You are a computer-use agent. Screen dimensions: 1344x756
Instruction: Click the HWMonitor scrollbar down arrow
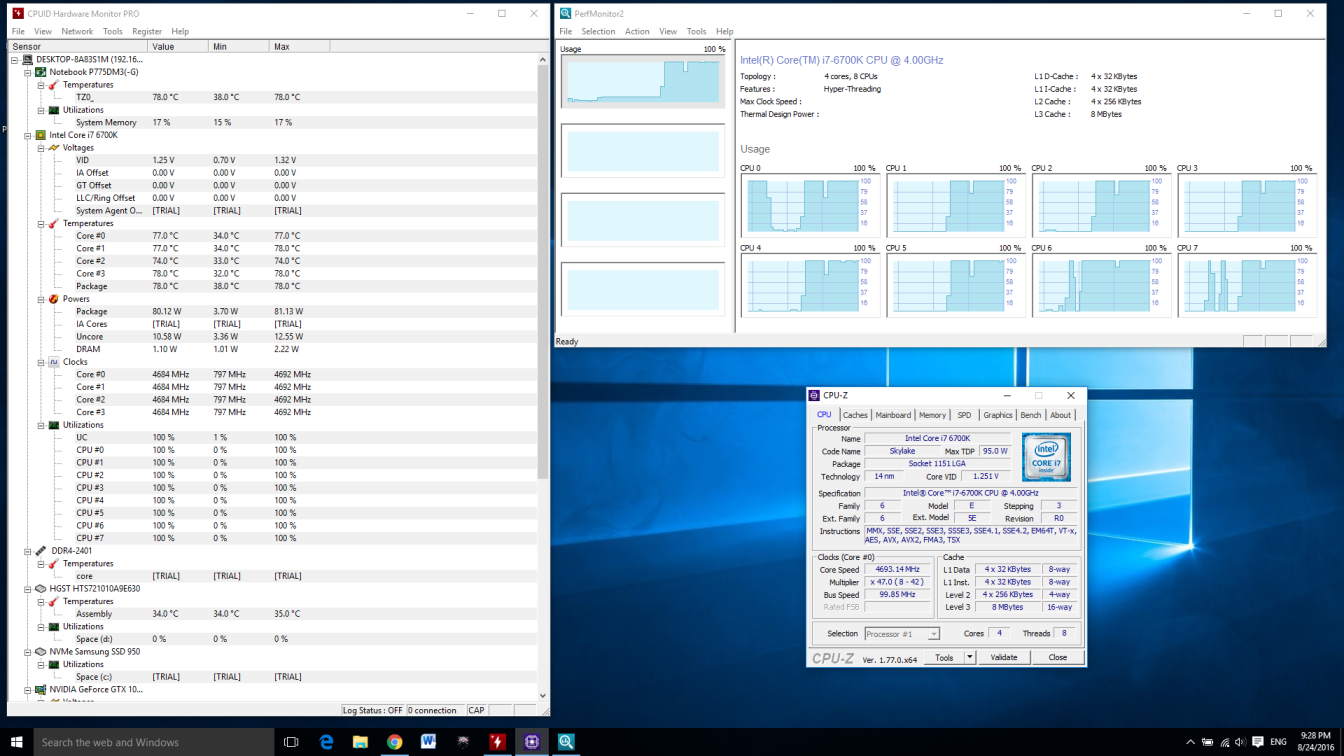click(543, 696)
